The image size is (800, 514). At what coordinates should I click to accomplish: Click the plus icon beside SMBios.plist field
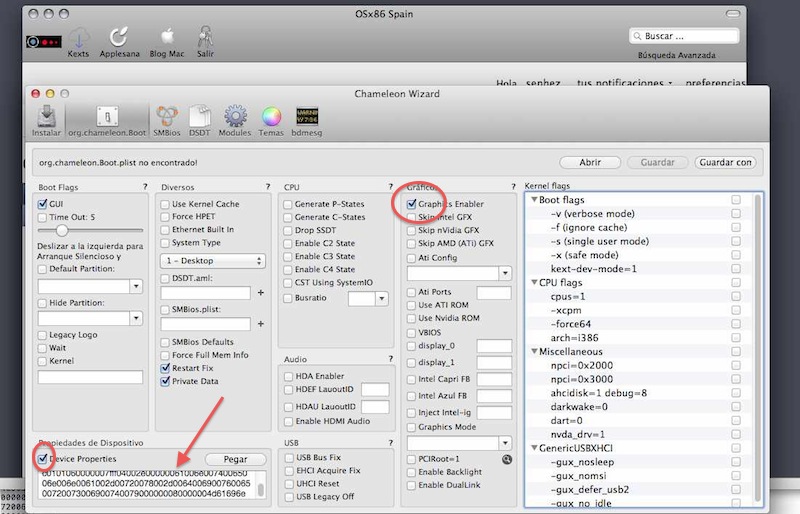tap(261, 324)
